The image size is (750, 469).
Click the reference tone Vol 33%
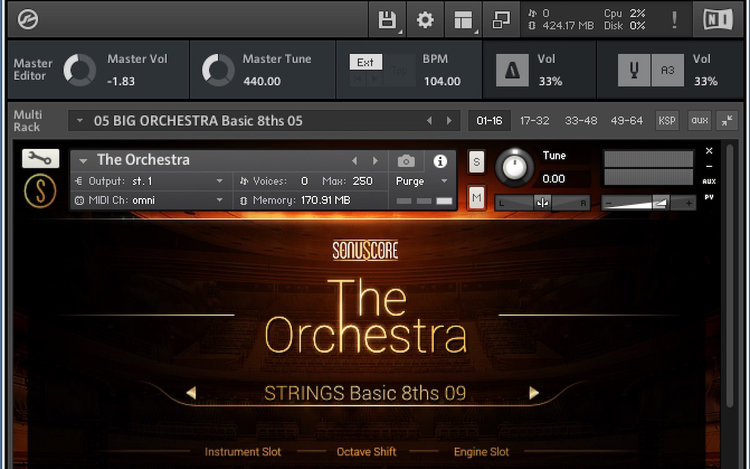[706, 81]
